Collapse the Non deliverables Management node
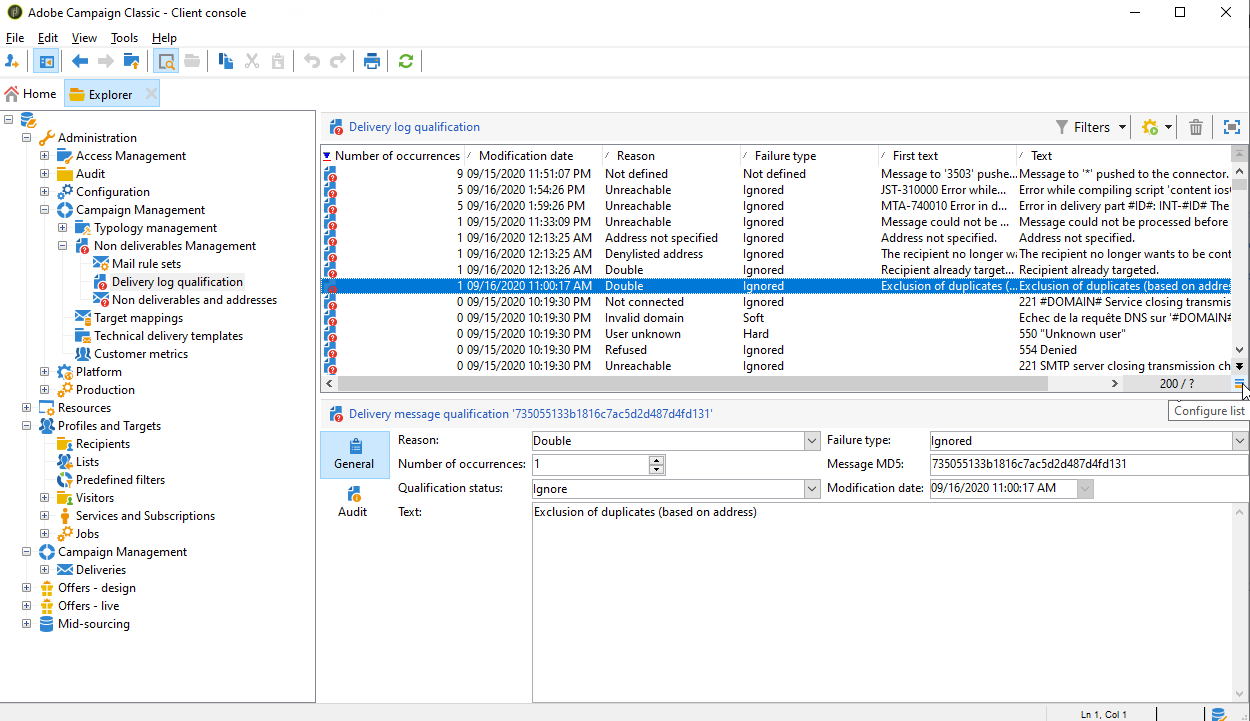This screenshot has width=1250, height=721. tap(63, 246)
